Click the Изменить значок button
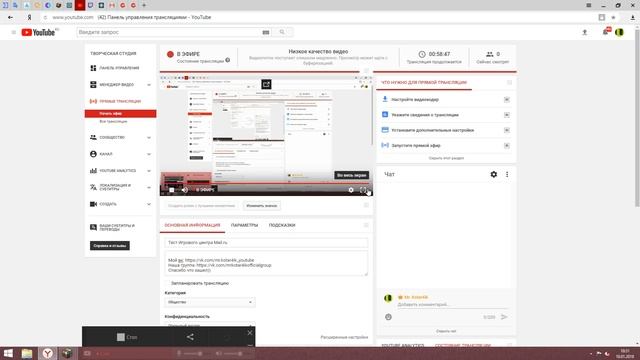This screenshot has width=640, height=360. (x=262, y=206)
